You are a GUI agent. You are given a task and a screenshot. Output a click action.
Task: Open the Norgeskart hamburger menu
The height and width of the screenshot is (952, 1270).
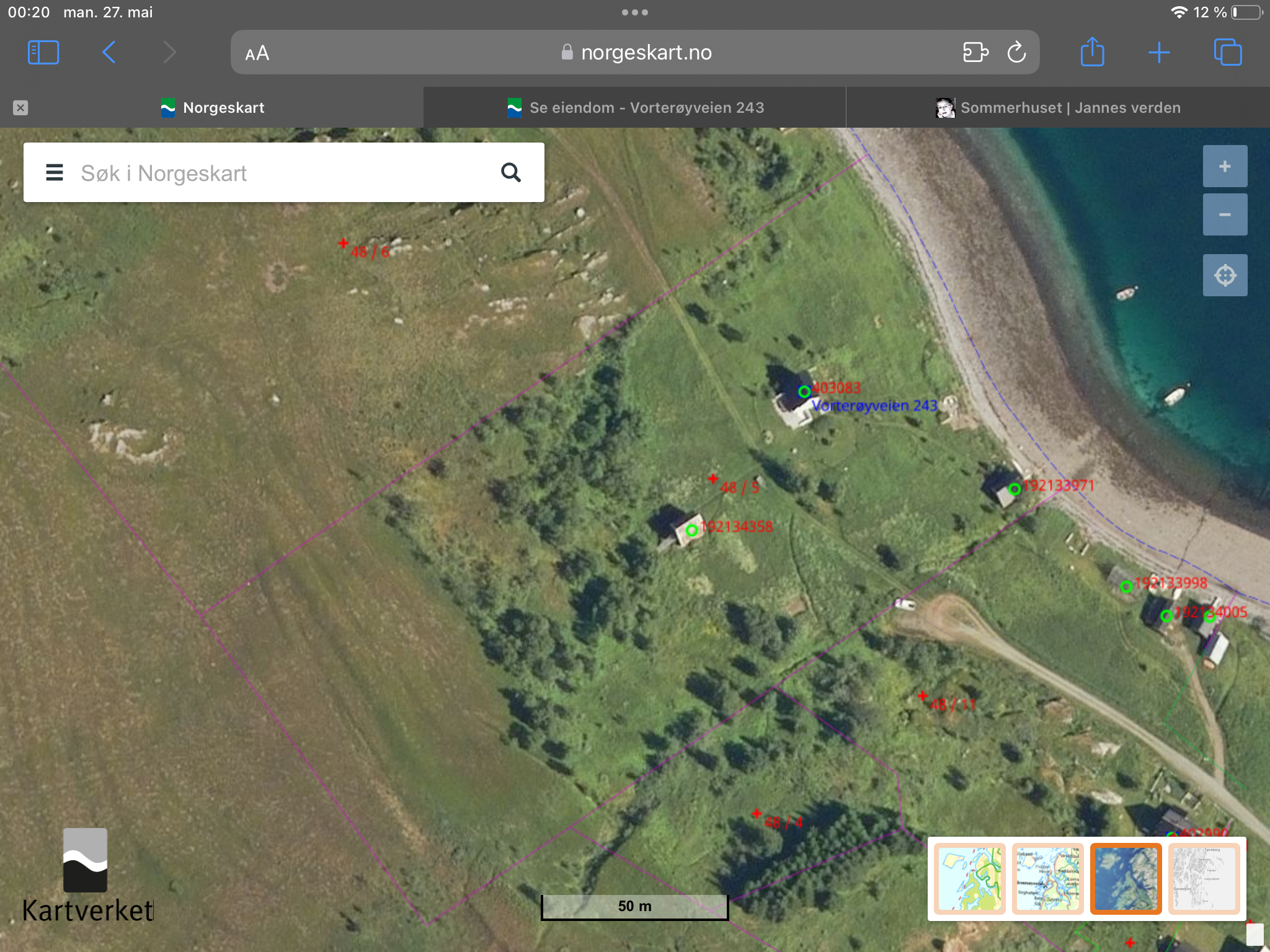pos(55,172)
